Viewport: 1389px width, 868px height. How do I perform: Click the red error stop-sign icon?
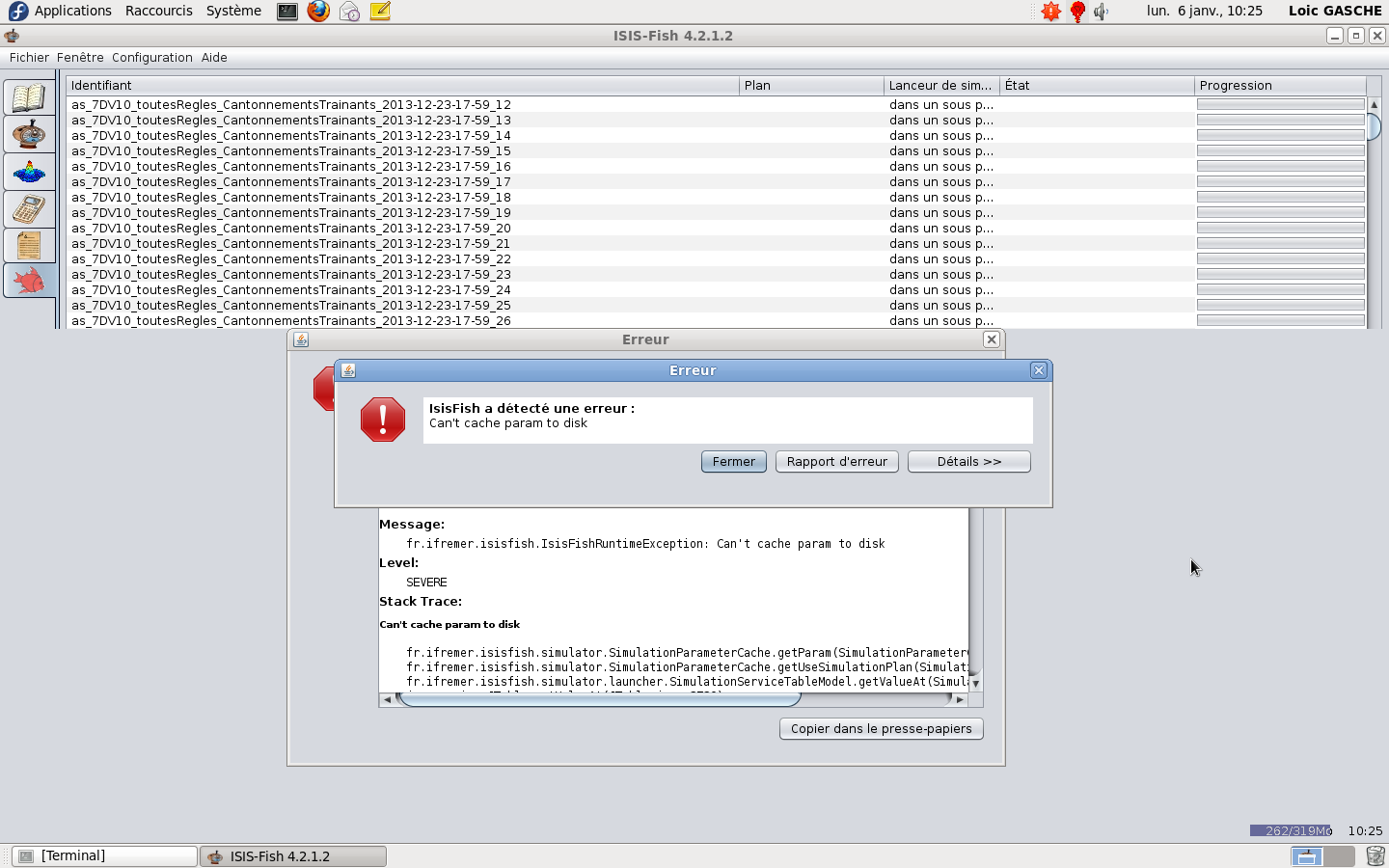[383, 420]
